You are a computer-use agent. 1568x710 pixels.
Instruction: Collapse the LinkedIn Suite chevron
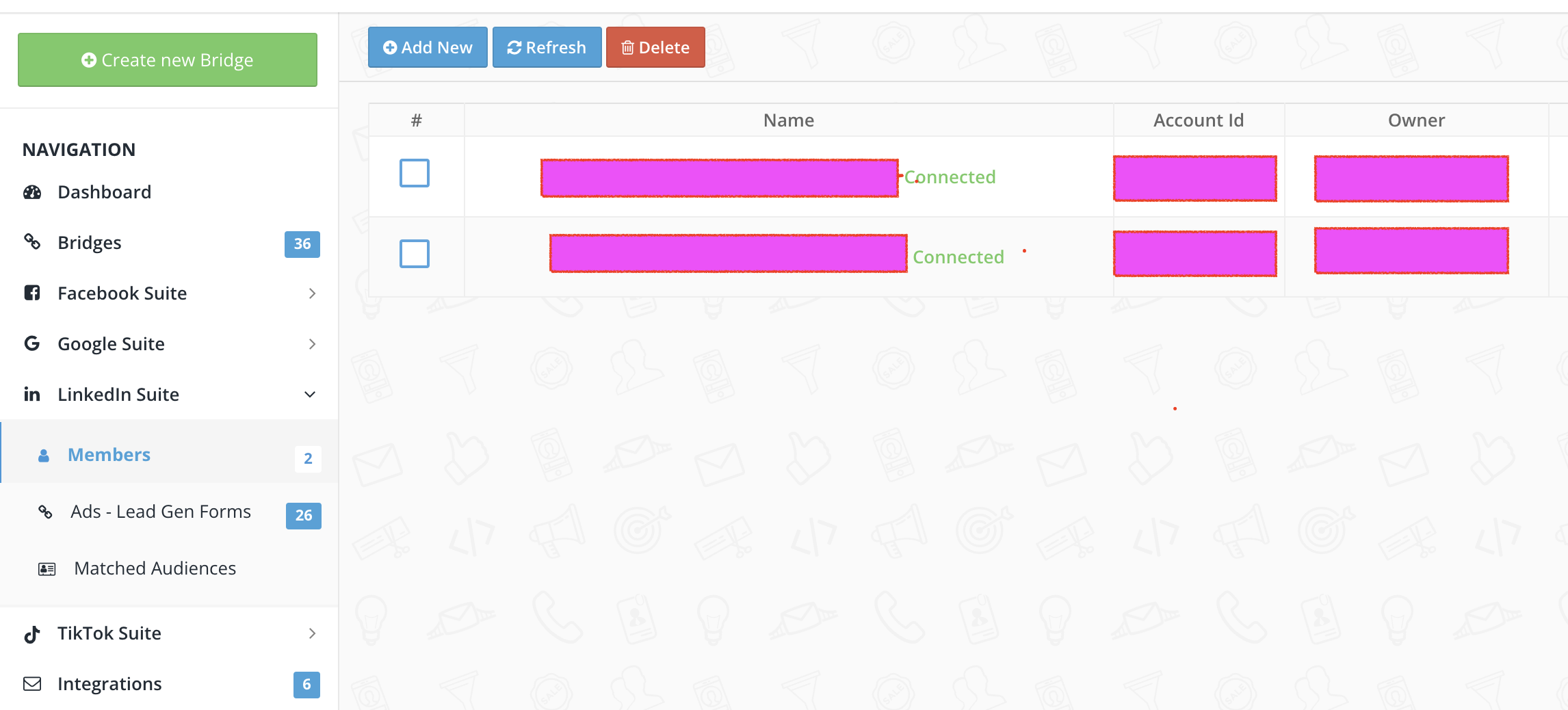click(310, 395)
